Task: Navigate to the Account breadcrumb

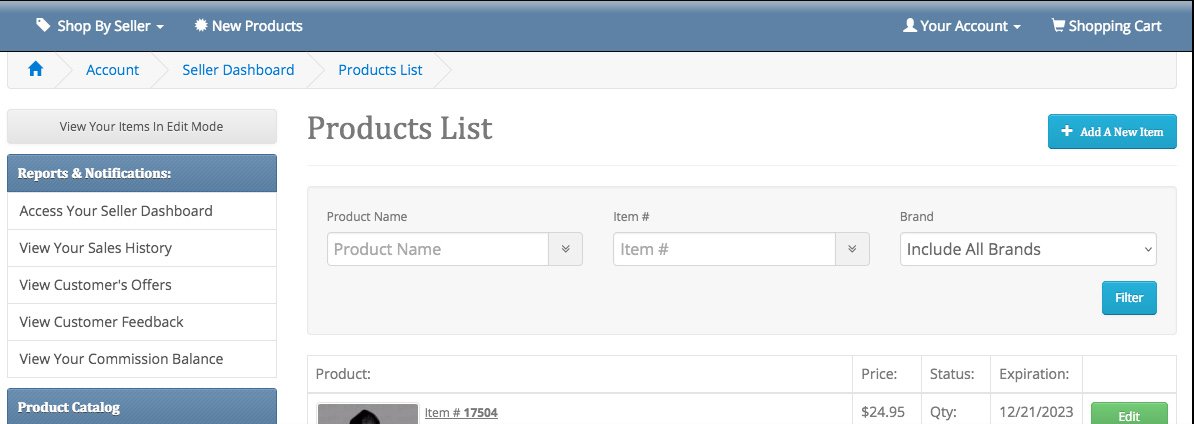Action: click(x=112, y=70)
